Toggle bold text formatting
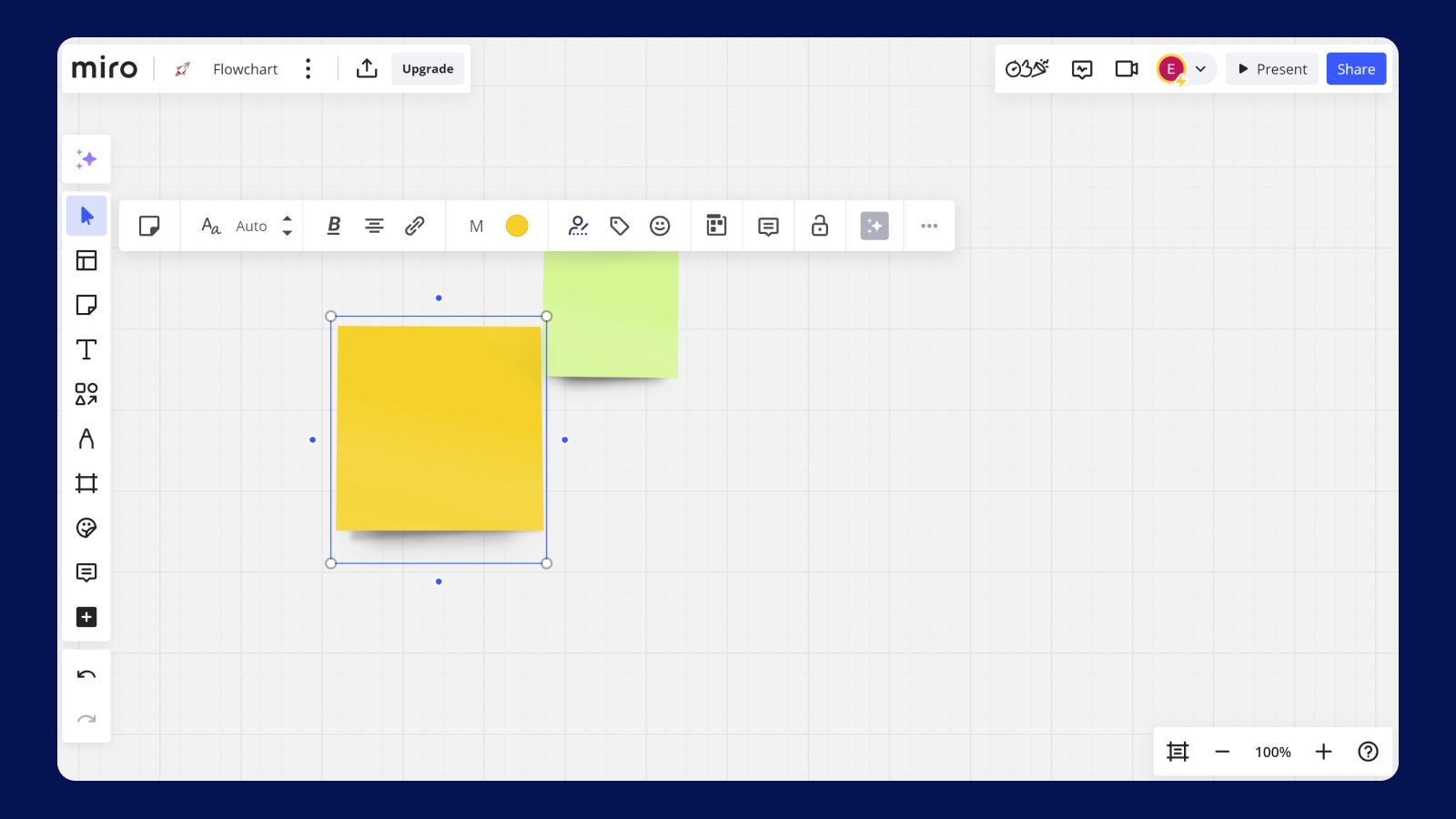Image resolution: width=1456 pixels, height=819 pixels. pyautogui.click(x=334, y=226)
